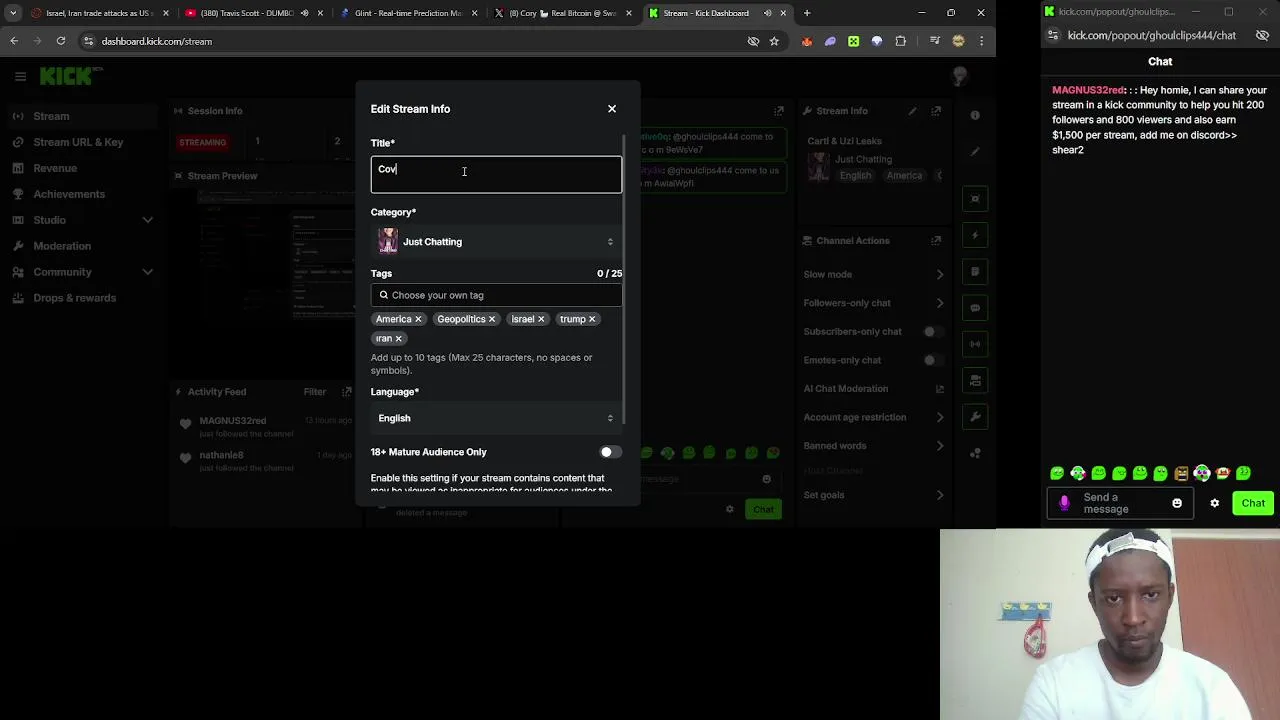
Task: Click the chat bubble icon in right rail
Action: tap(975, 308)
